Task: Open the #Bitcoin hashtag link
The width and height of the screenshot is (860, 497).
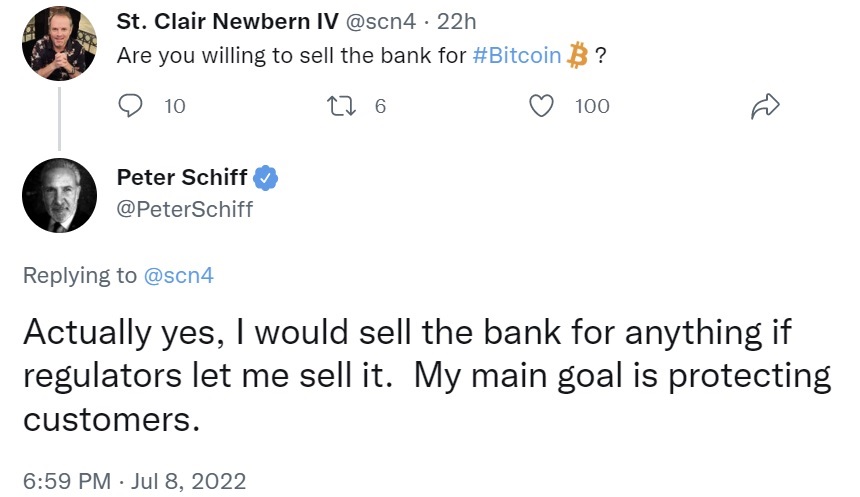Action: [x=517, y=55]
